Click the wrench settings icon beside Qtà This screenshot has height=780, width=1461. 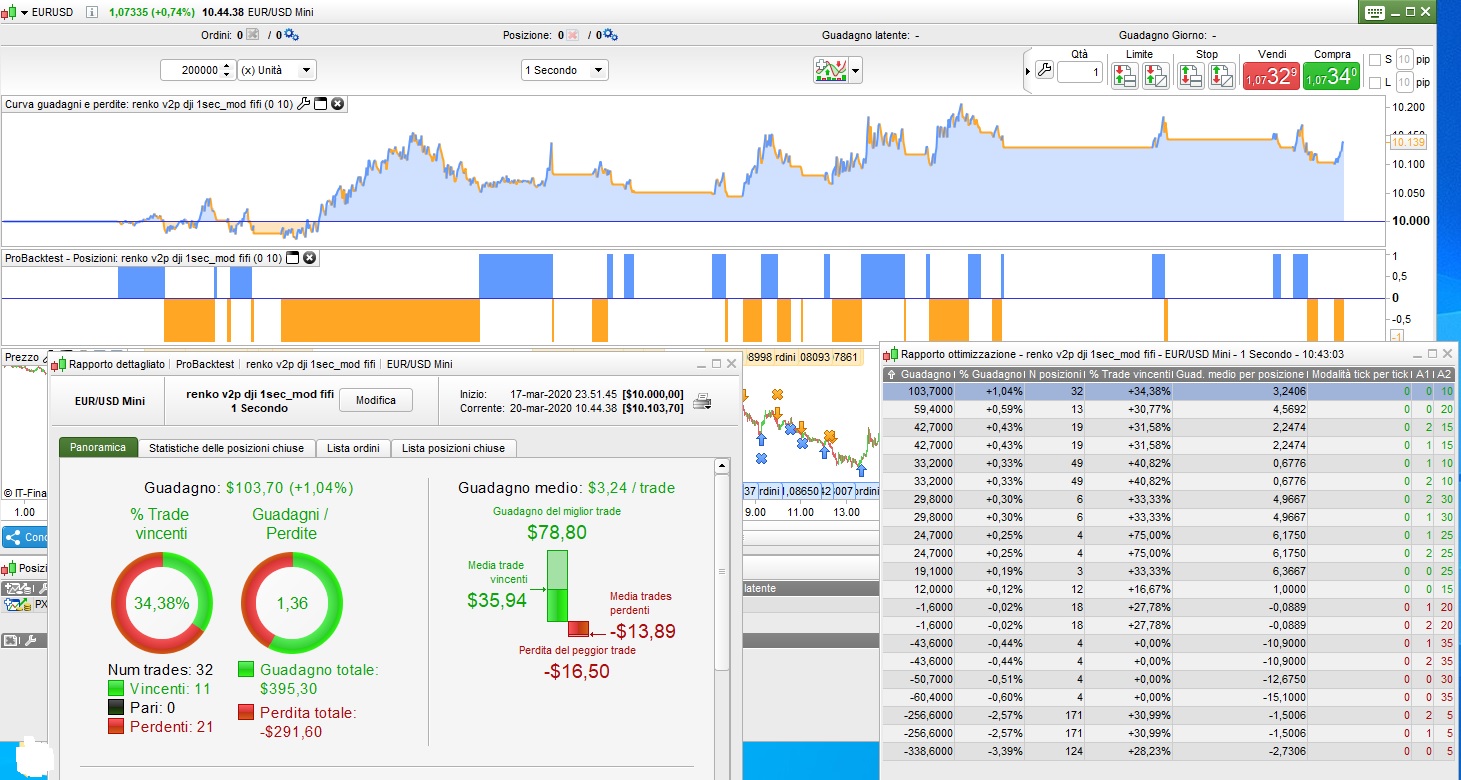(x=1044, y=71)
